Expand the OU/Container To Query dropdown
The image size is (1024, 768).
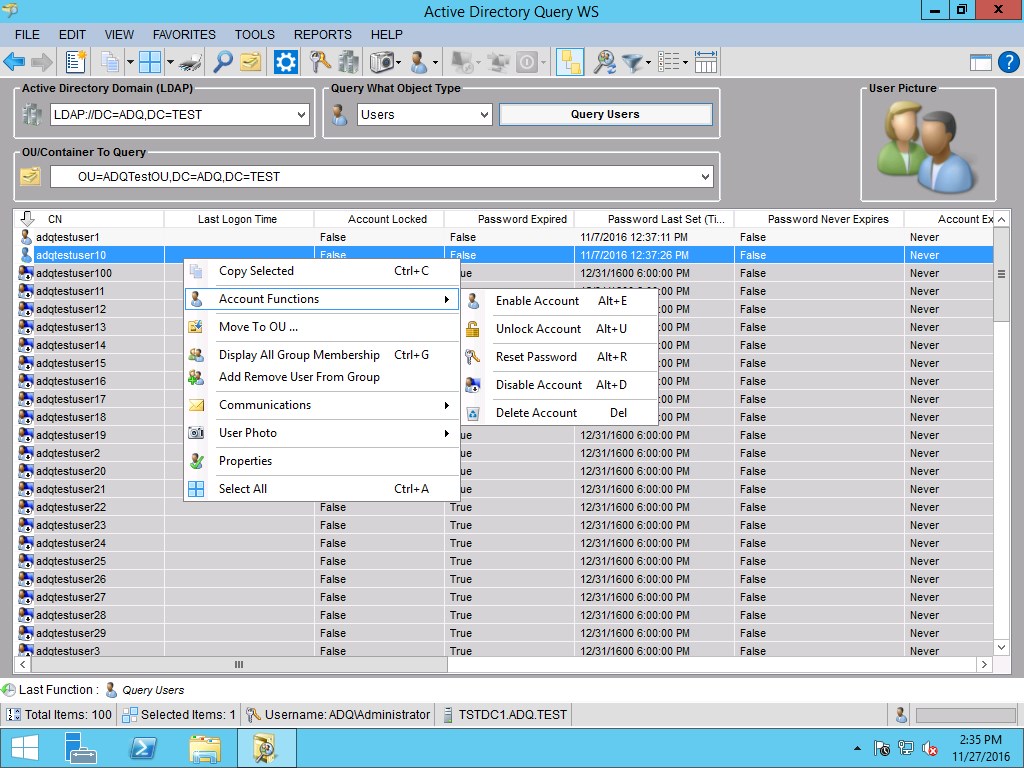[705, 177]
